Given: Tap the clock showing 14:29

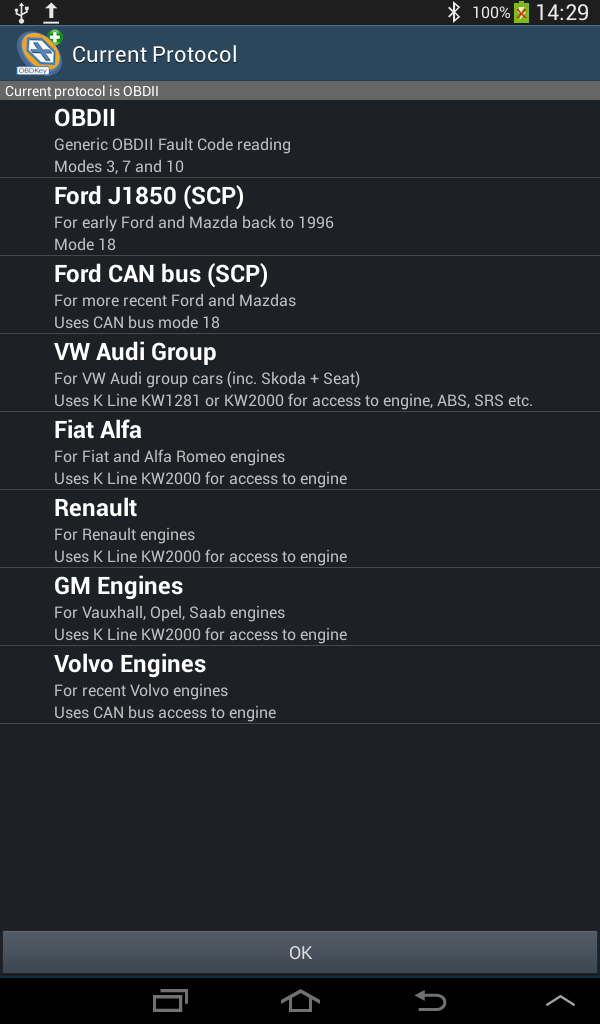Looking at the screenshot, I should pyautogui.click(x=562, y=12).
